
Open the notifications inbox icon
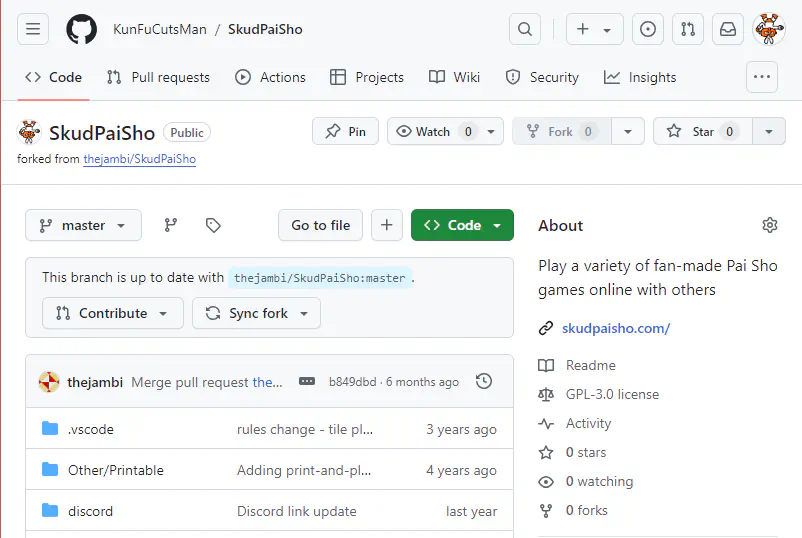728,29
